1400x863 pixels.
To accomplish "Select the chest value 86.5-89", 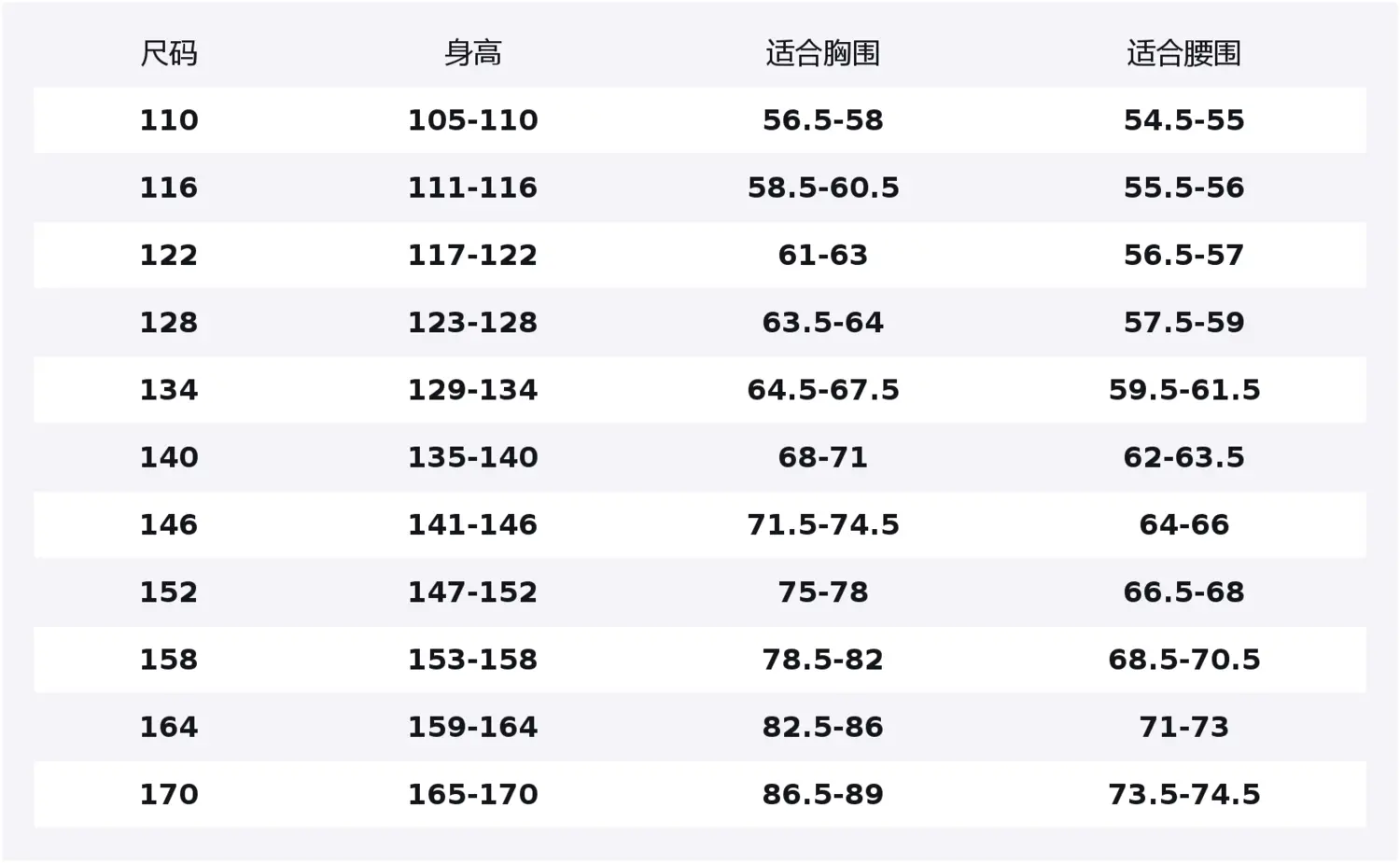I will click(822, 795).
